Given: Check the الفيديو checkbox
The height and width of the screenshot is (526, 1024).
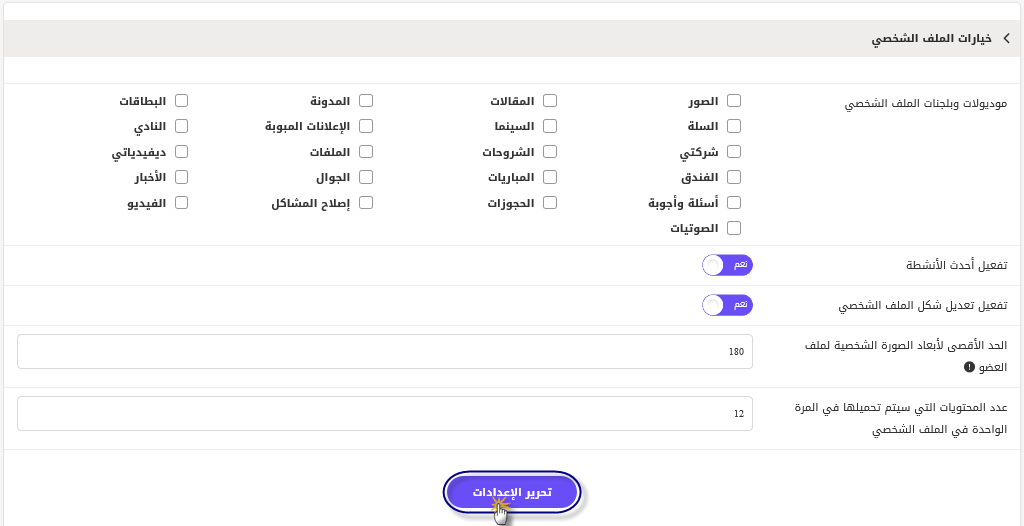Looking at the screenshot, I should point(181,203).
